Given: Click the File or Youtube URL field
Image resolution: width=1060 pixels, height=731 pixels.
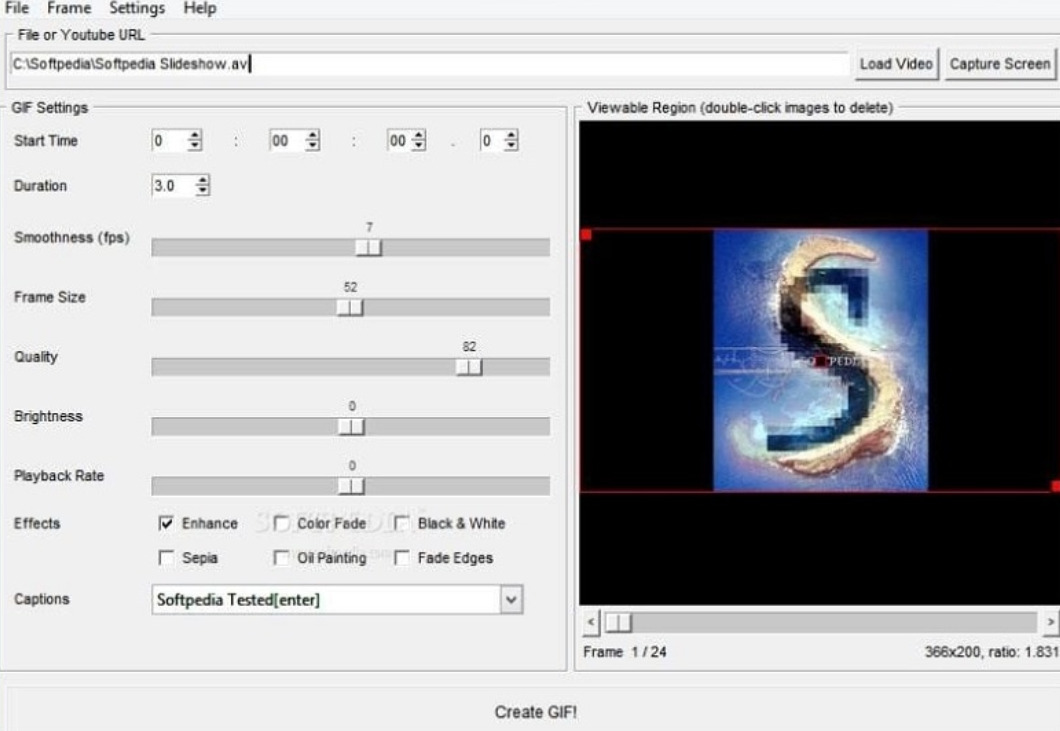Looking at the screenshot, I should point(429,64).
